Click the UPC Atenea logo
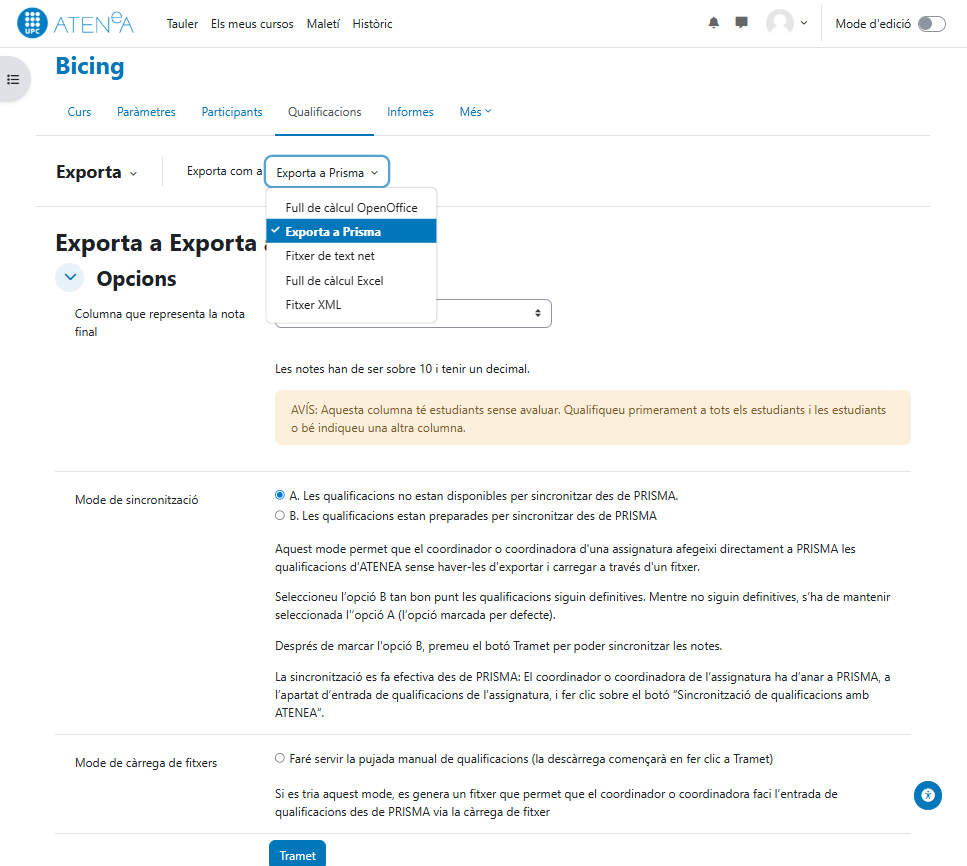Viewport: 967px width, 866px height. tap(76, 23)
